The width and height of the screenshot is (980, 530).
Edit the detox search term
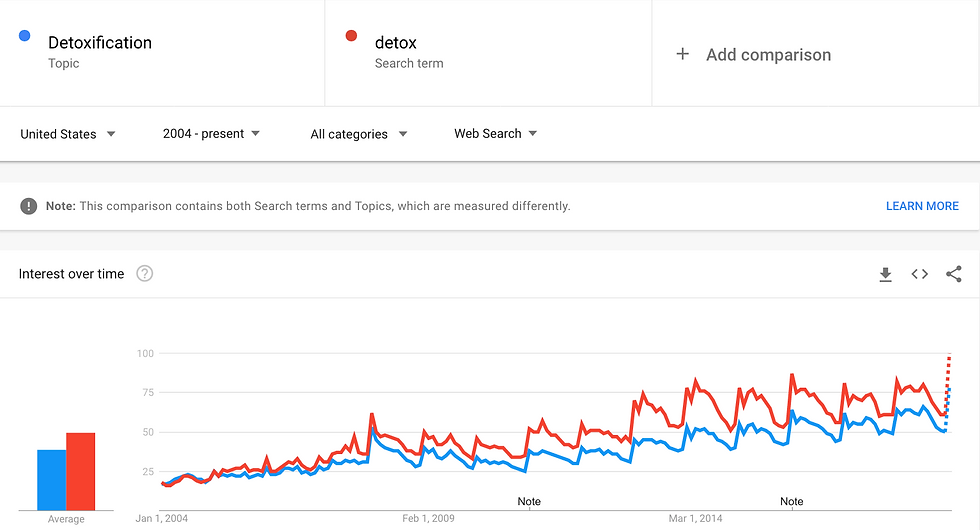click(x=396, y=42)
